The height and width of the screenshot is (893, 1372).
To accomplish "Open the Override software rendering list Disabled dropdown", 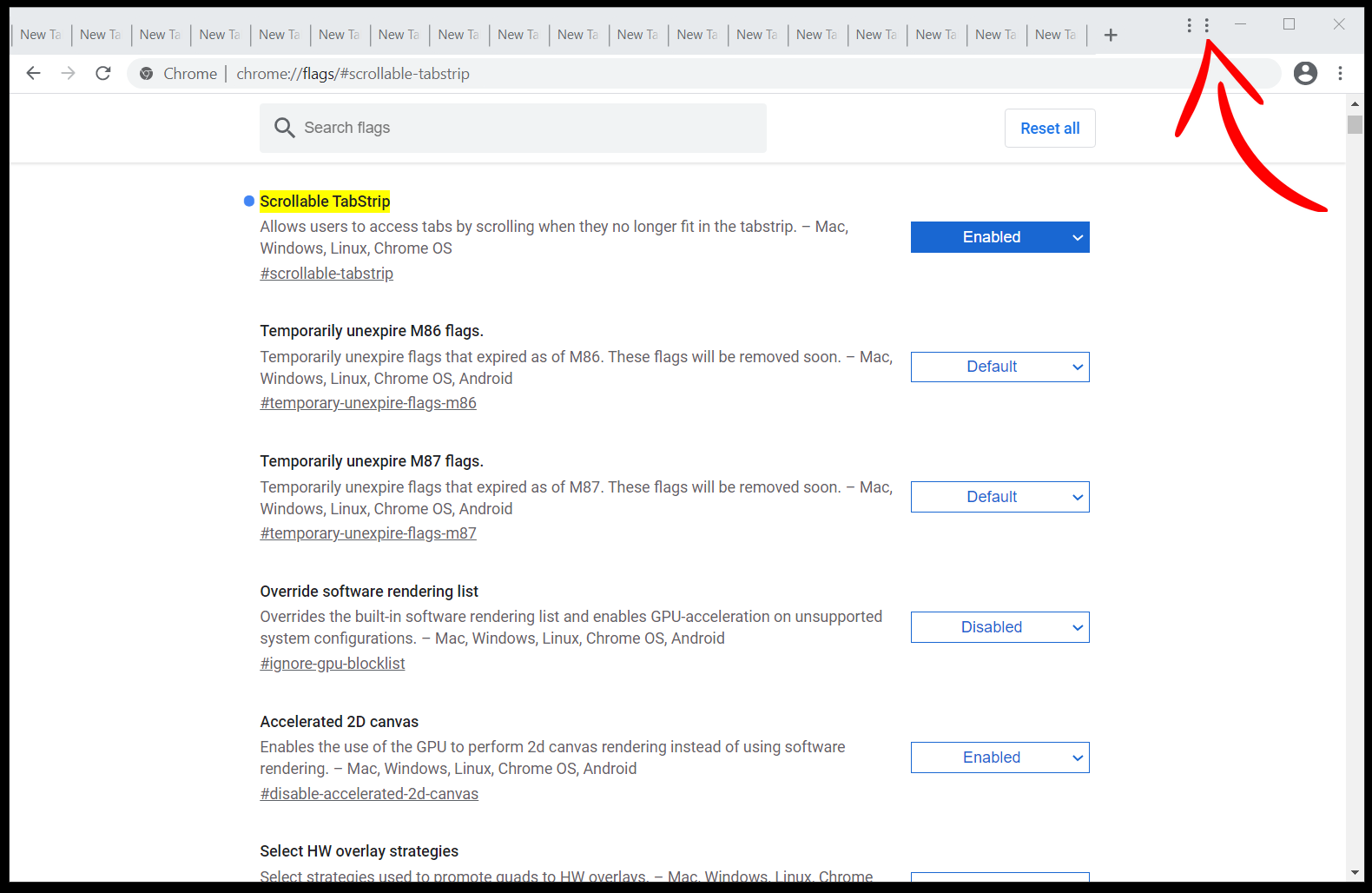I will tap(999, 627).
